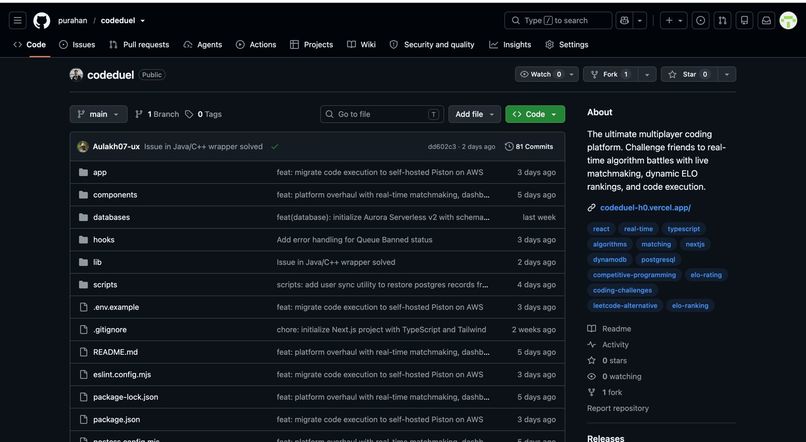Click the hooks folder icon
The height and width of the screenshot is (442, 806).
83,240
